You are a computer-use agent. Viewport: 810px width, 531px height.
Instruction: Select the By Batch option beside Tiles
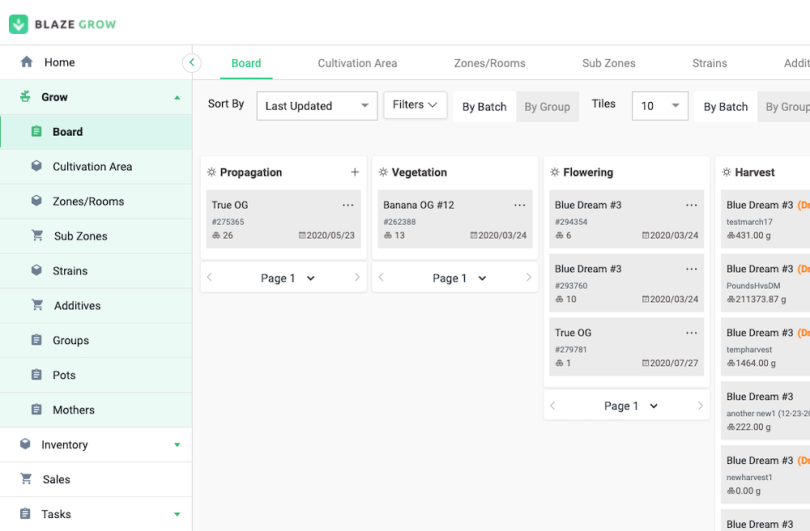(725, 107)
